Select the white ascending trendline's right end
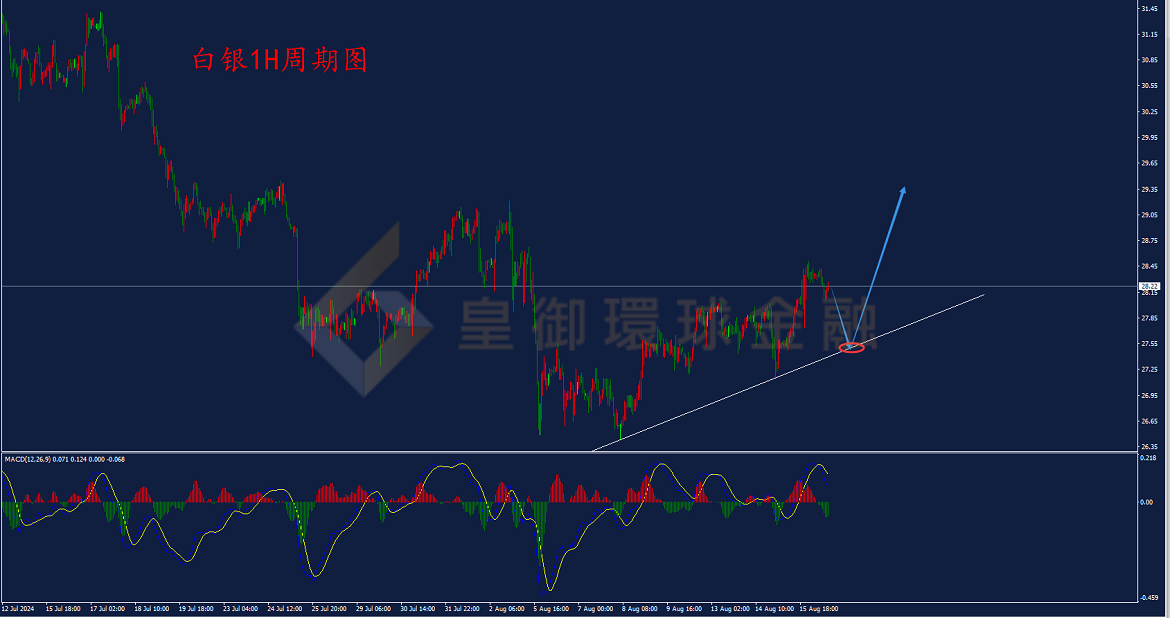This screenshot has height=618, width=1170. [x=983, y=295]
